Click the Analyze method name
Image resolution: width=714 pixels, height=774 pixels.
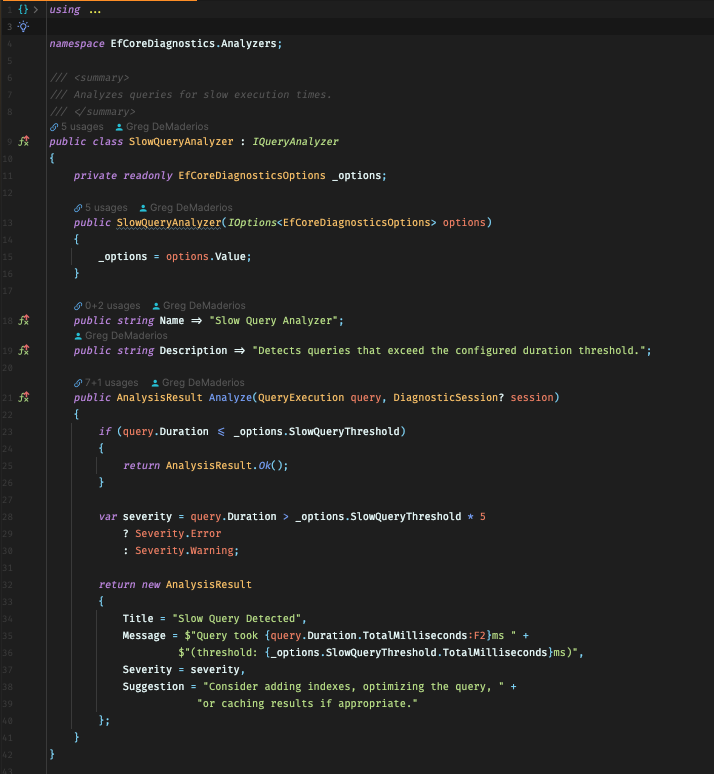[x=230, y=397]
